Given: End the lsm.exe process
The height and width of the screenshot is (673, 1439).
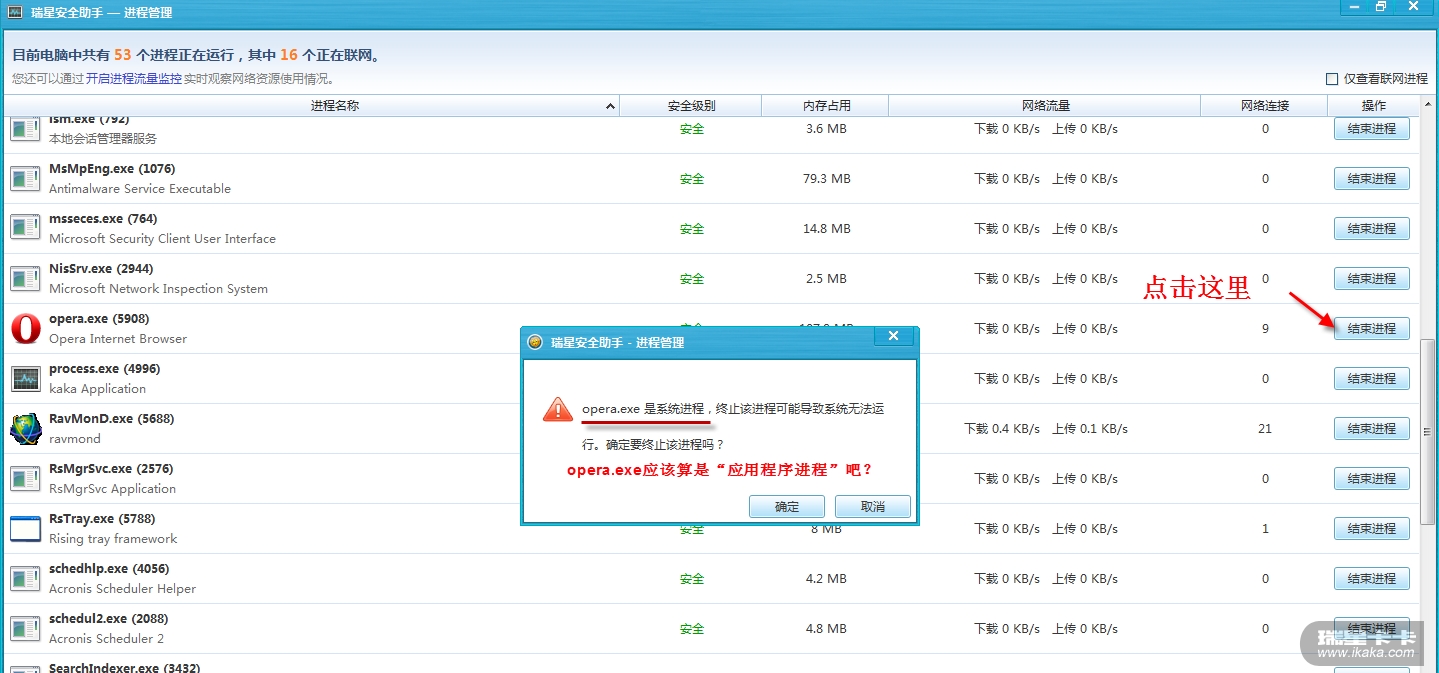Looking at the screenshot, I should click(1372, 128).
